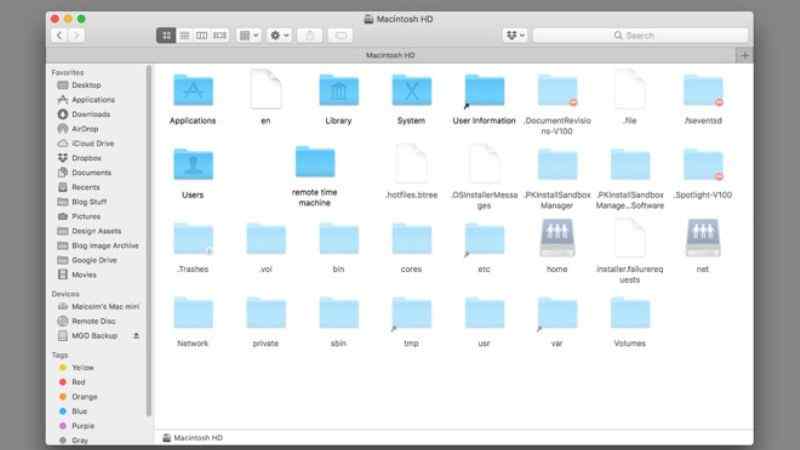Switch to column view

coord(202,35)
